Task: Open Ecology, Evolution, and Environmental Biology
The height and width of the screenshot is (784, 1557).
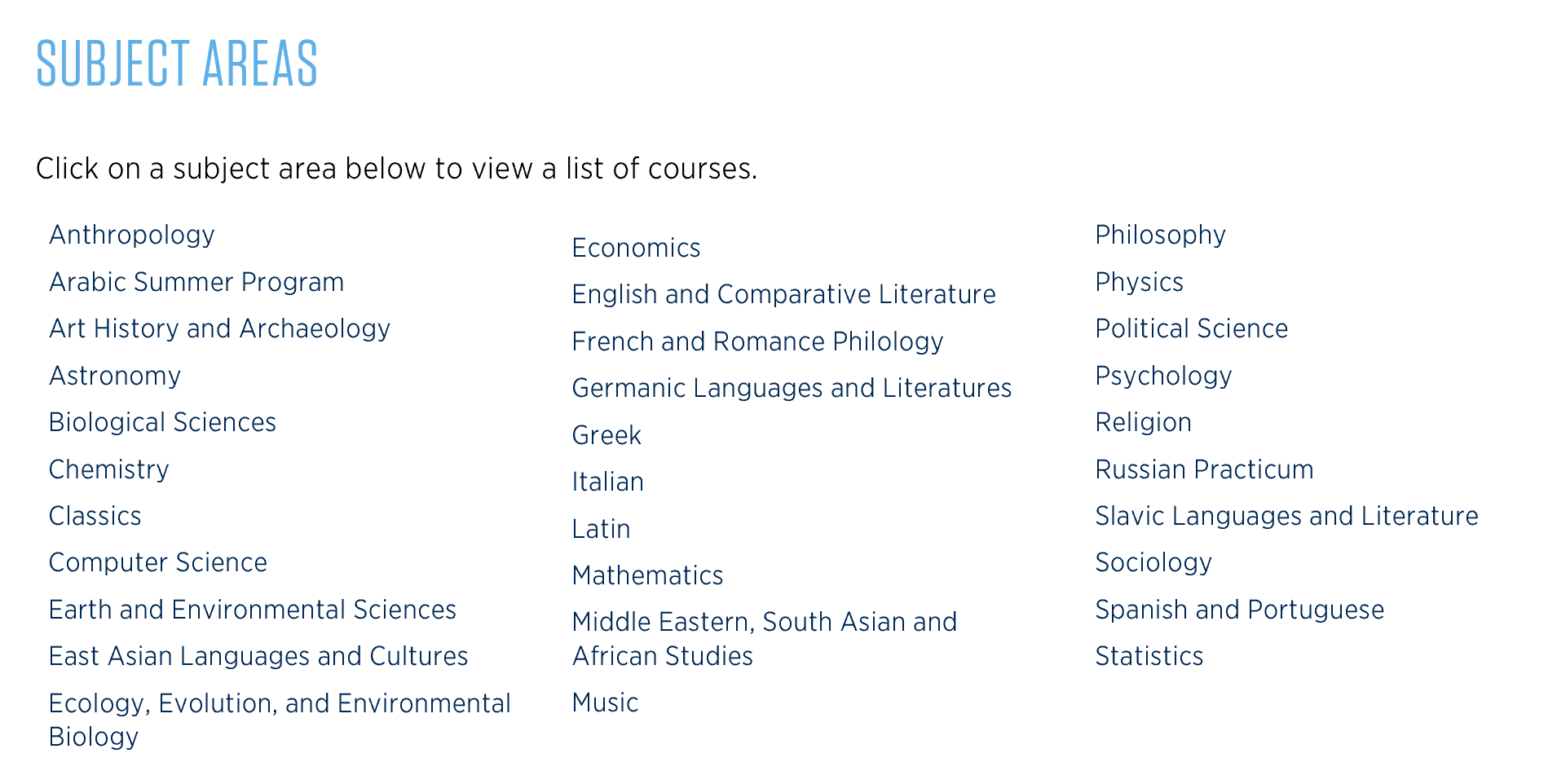Action: pyautogui.click(x=280, y=720)
